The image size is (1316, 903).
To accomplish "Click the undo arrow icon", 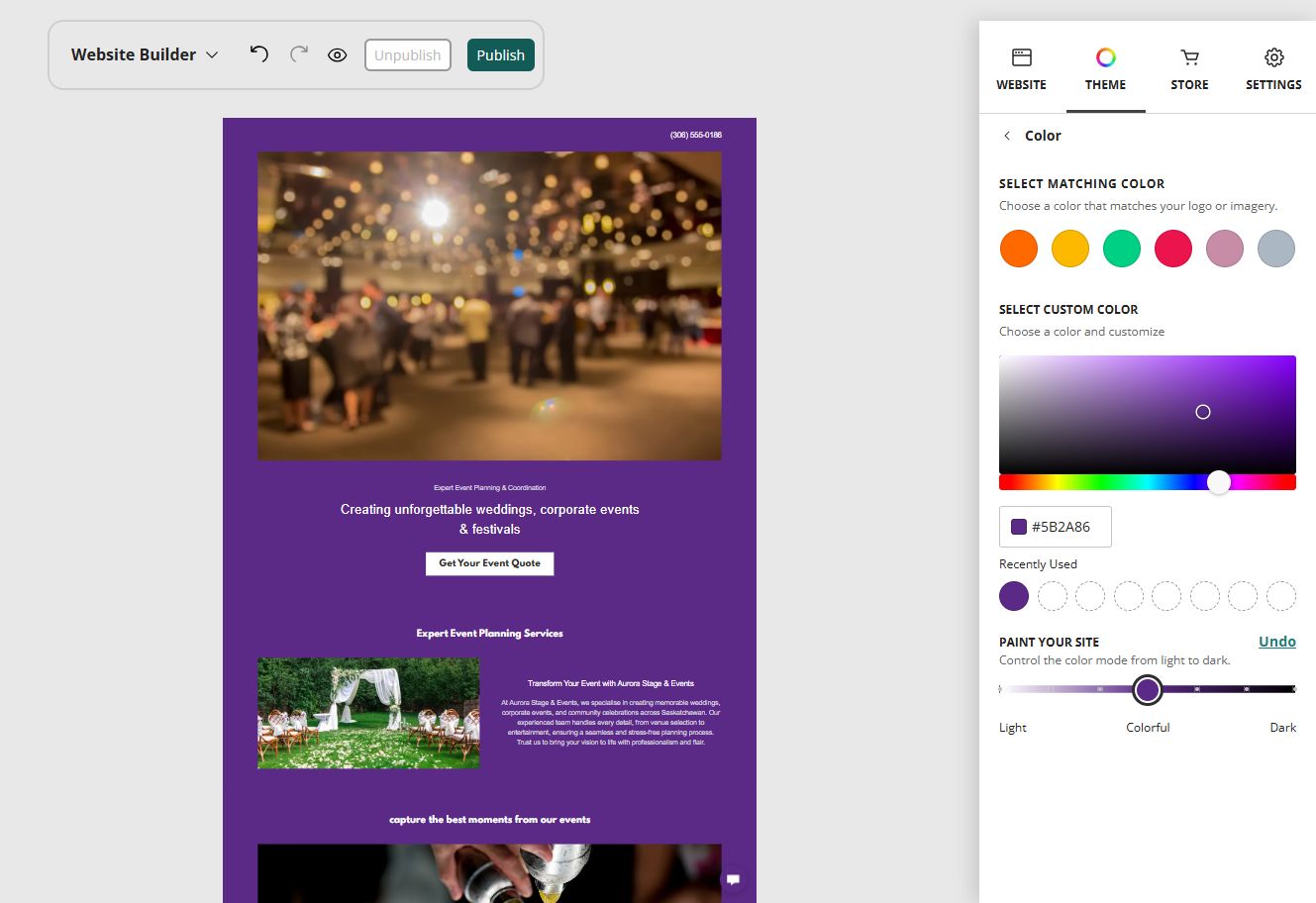I will pyautogui.click(x=259, y=54).
